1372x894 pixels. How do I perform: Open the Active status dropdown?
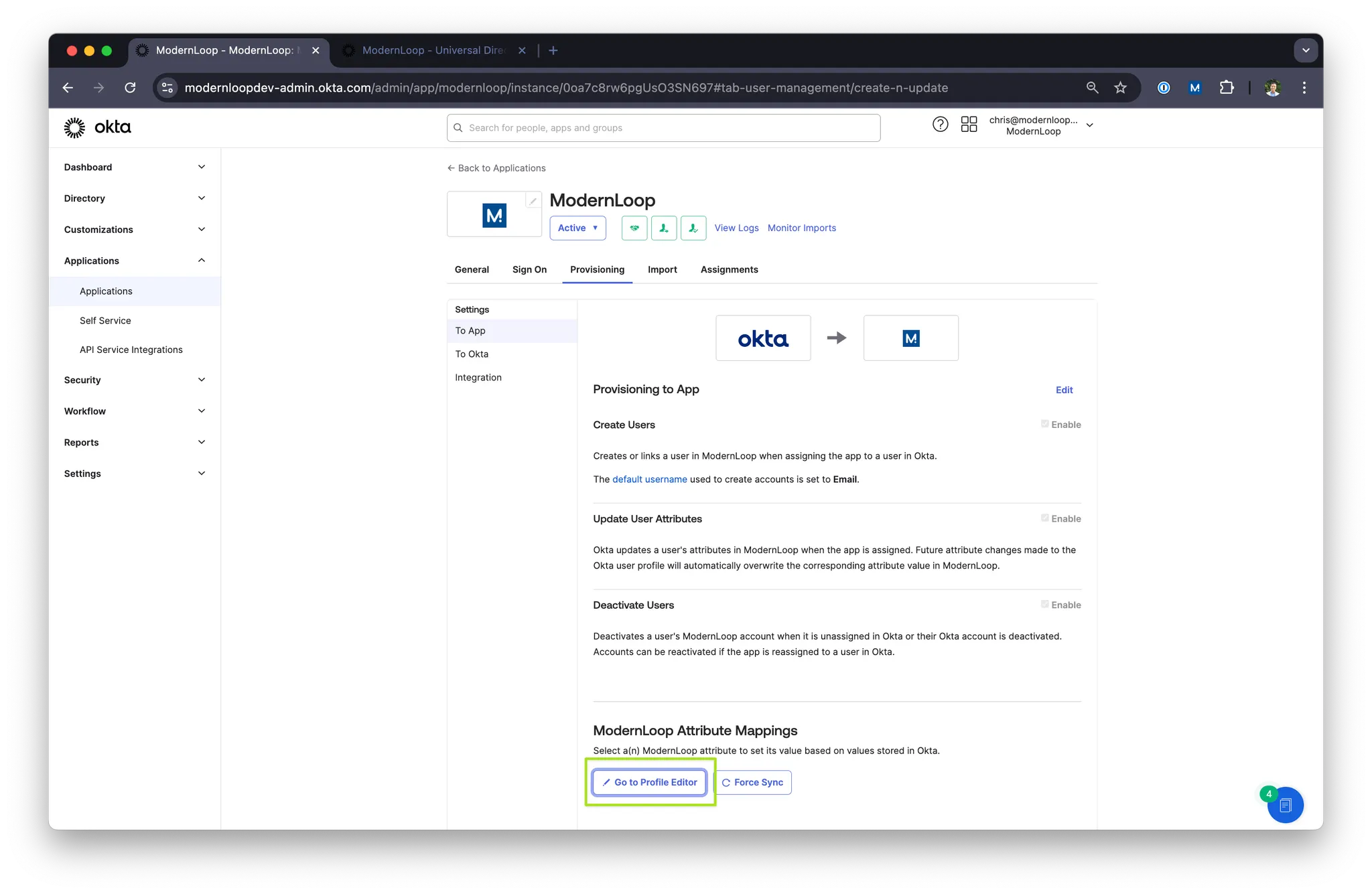pos(577,228)
